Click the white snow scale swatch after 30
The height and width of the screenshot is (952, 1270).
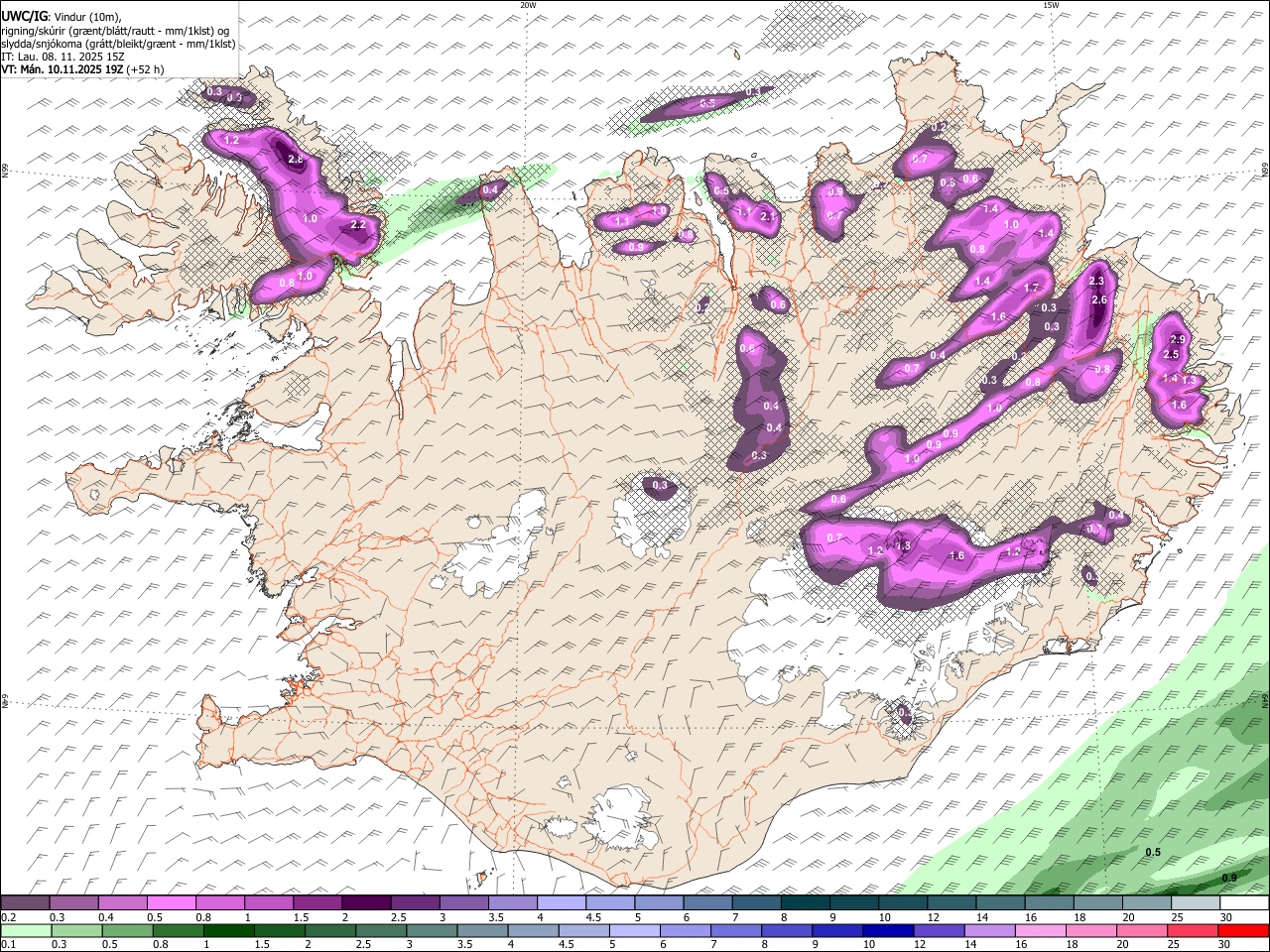1243,903
